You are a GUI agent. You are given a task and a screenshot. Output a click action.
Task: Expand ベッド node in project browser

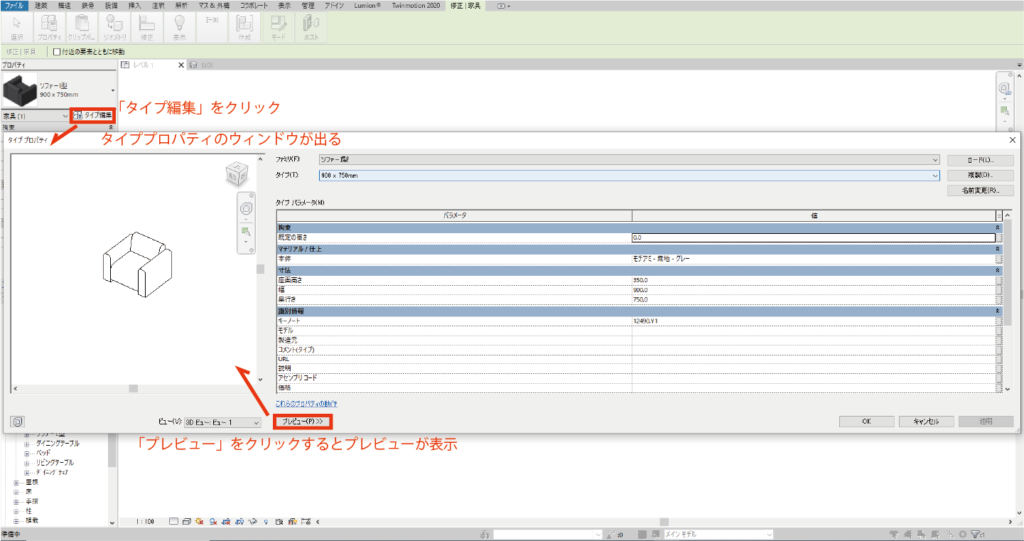(27, 453)
